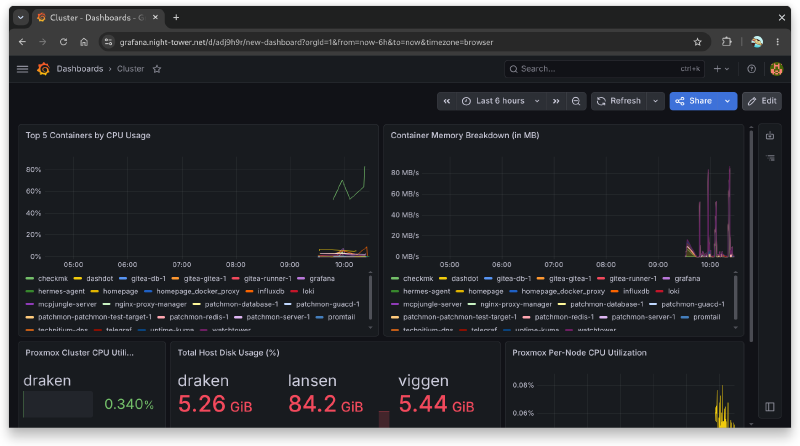Expand the Share options dropdown arrow
800x446 pixels.
coord(727,101)
